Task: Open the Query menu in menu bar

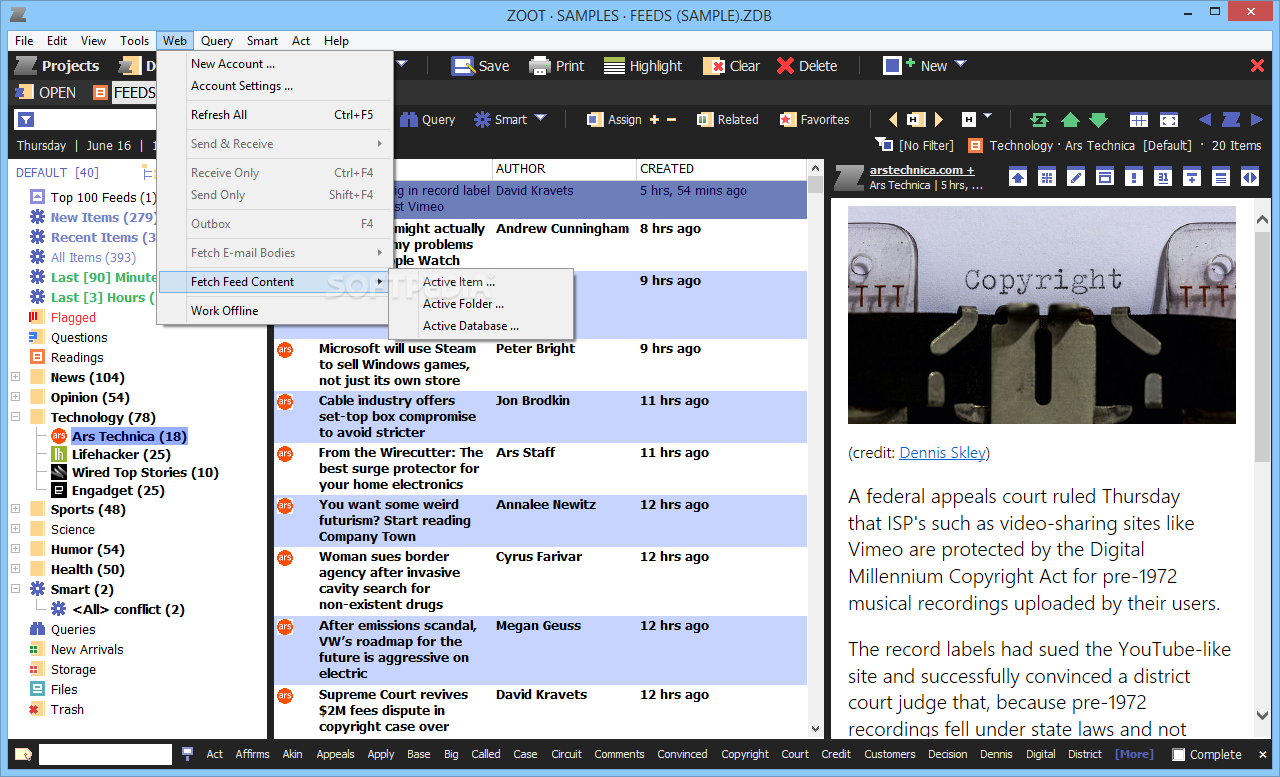Action: [x=217, y=41]
